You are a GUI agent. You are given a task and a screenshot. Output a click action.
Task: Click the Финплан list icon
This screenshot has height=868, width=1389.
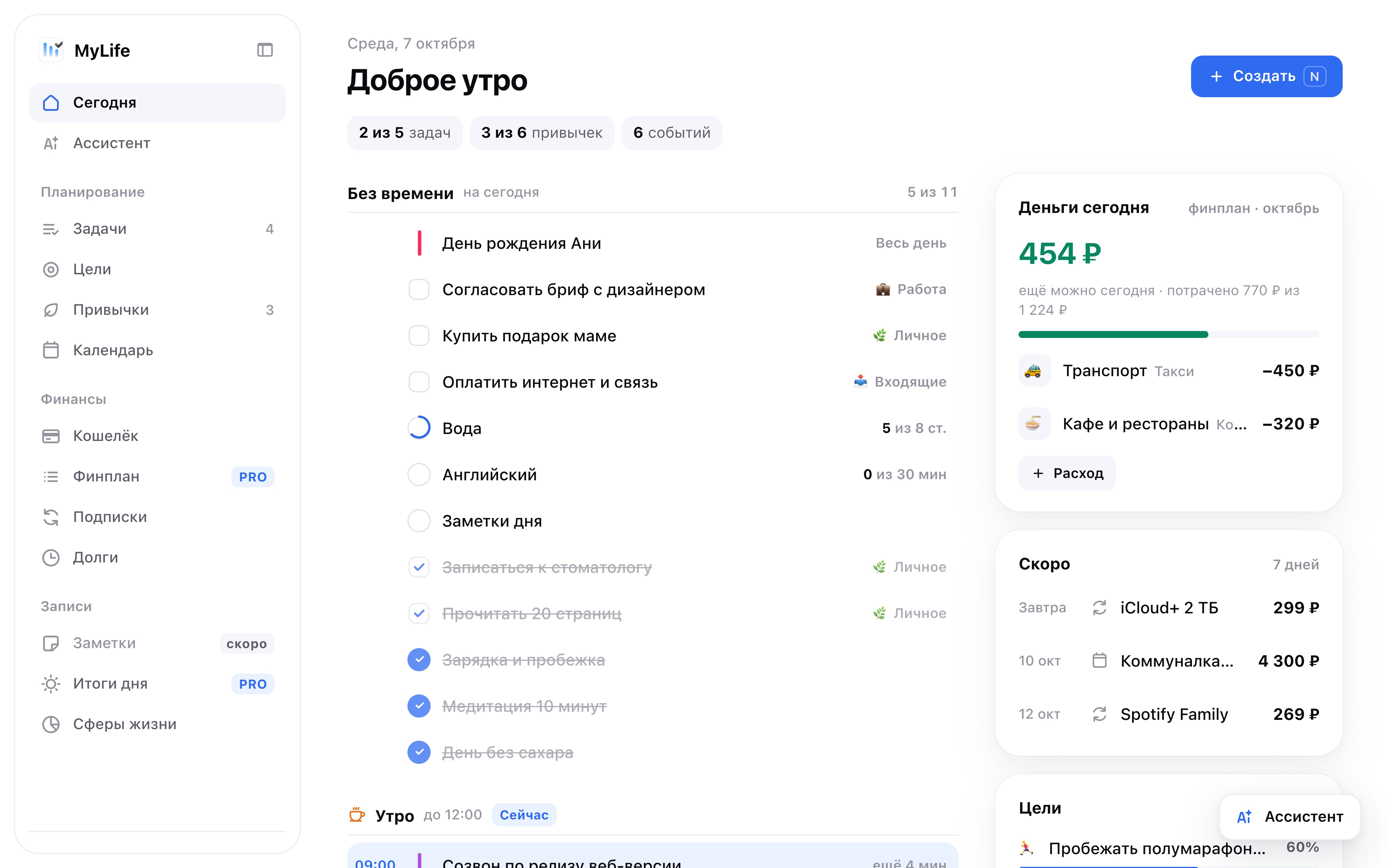51,477
